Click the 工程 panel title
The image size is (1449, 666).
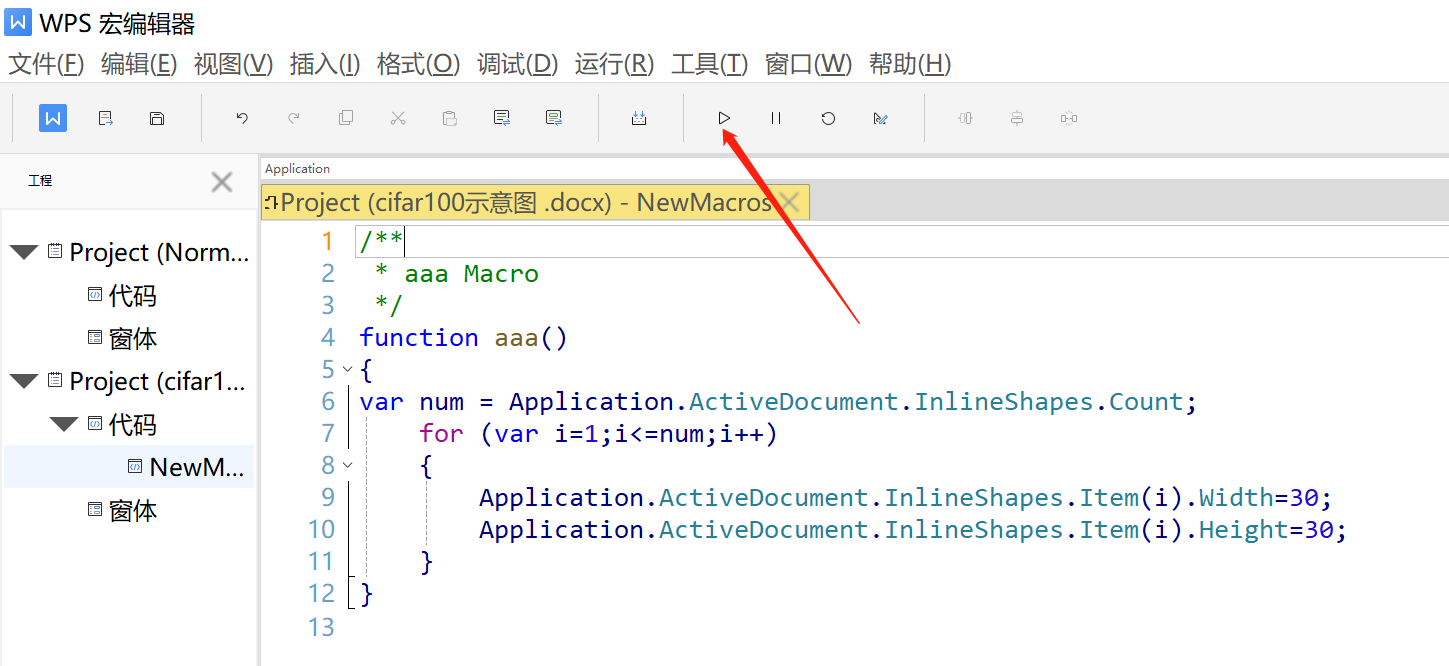coord(40,181)
